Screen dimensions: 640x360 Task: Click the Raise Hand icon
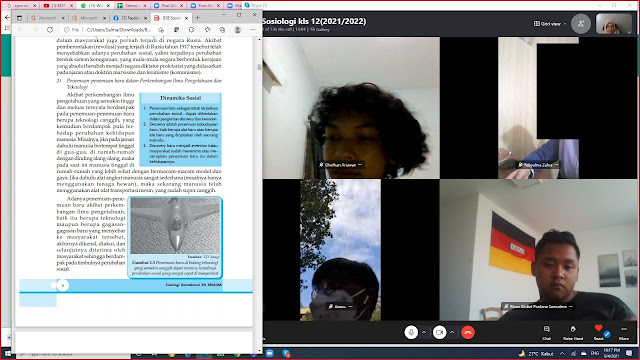tap(573, 332)
